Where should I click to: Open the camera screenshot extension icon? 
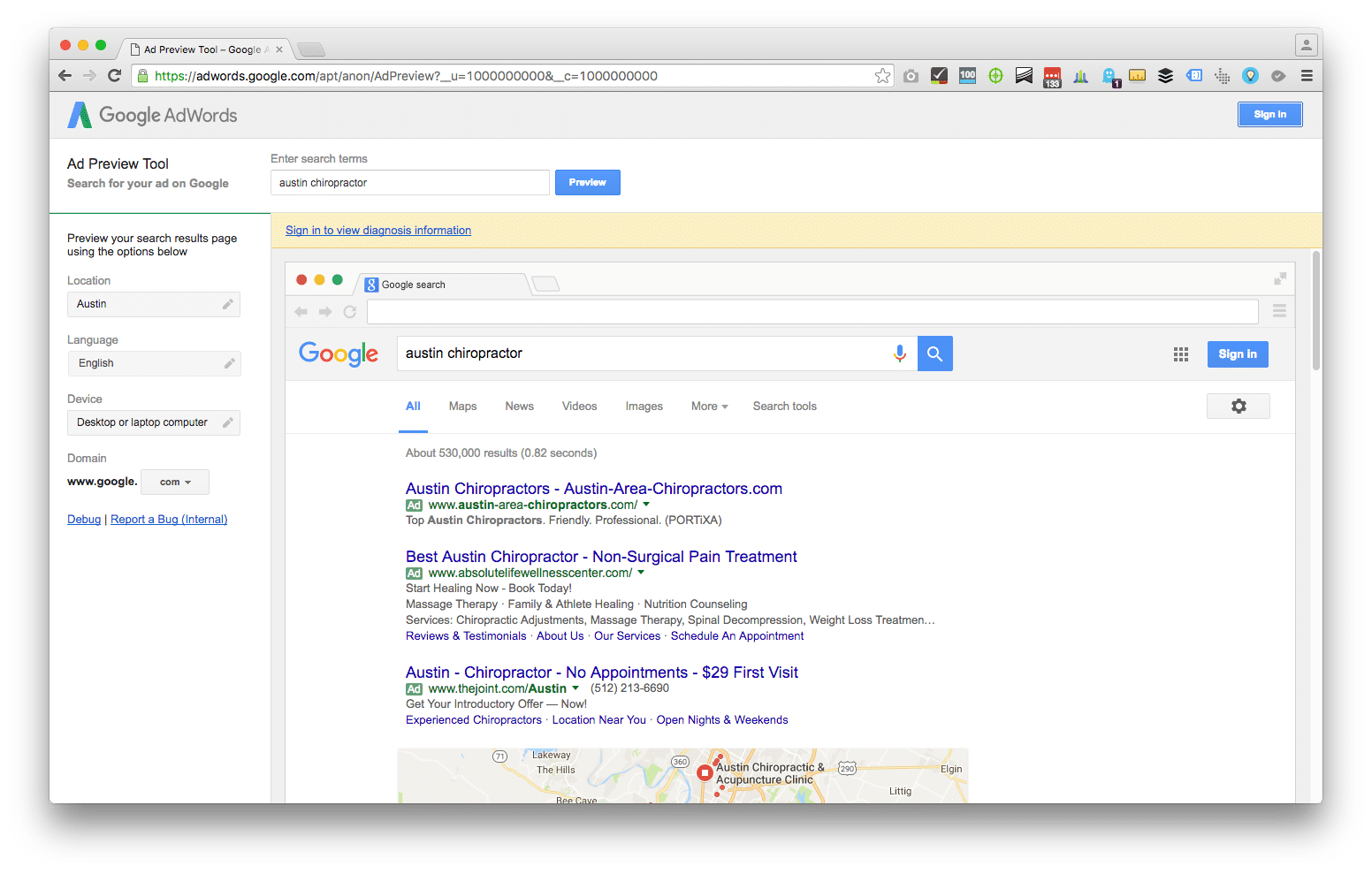pyautogui.click(x=911, y=76)
